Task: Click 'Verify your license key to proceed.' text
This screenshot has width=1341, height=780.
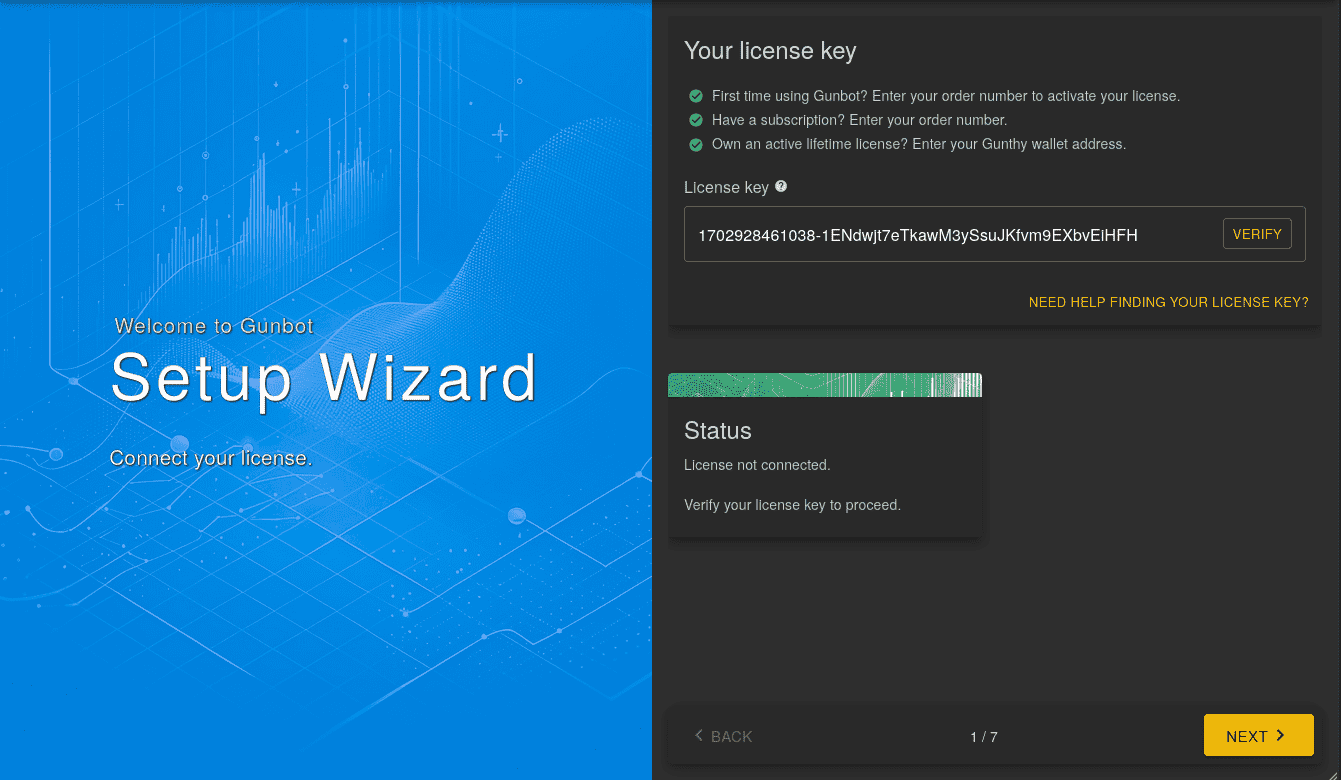Action: (792, 505)
